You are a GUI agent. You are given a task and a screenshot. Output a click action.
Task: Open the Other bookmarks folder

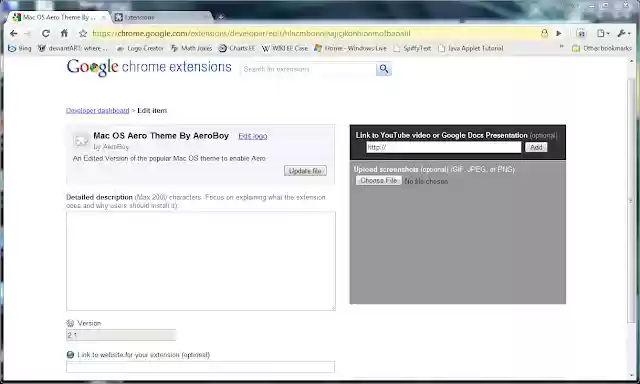[602, 48]
